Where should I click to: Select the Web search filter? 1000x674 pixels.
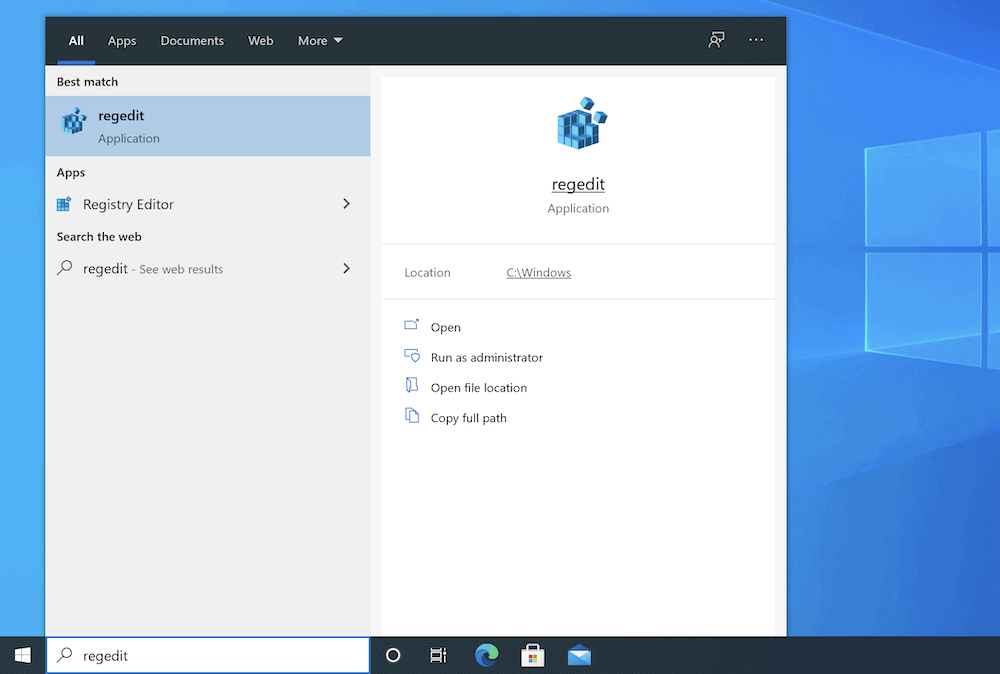(260, 40)
